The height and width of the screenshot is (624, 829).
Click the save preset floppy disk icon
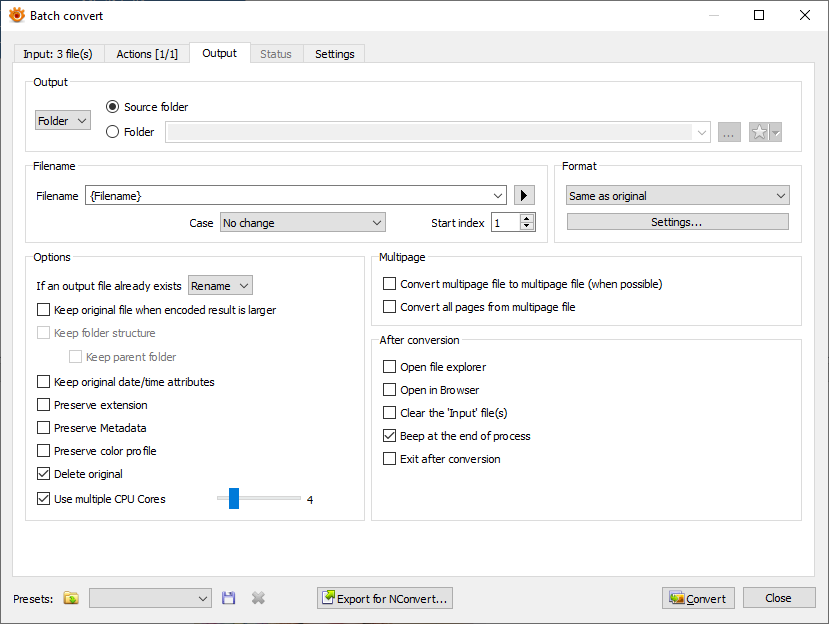click(229, 598)
